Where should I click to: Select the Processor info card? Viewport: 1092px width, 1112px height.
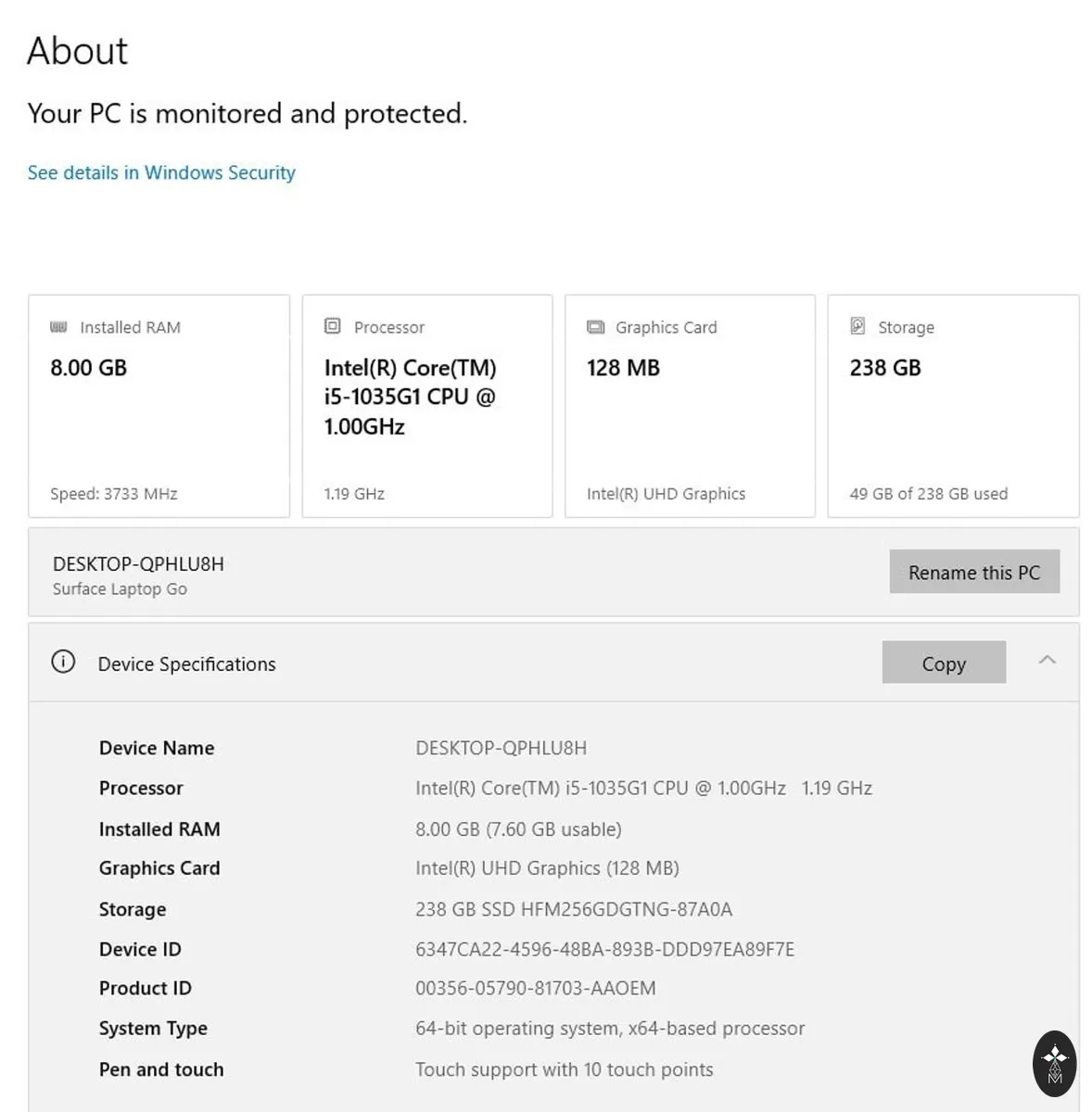(x=427, y=406)
